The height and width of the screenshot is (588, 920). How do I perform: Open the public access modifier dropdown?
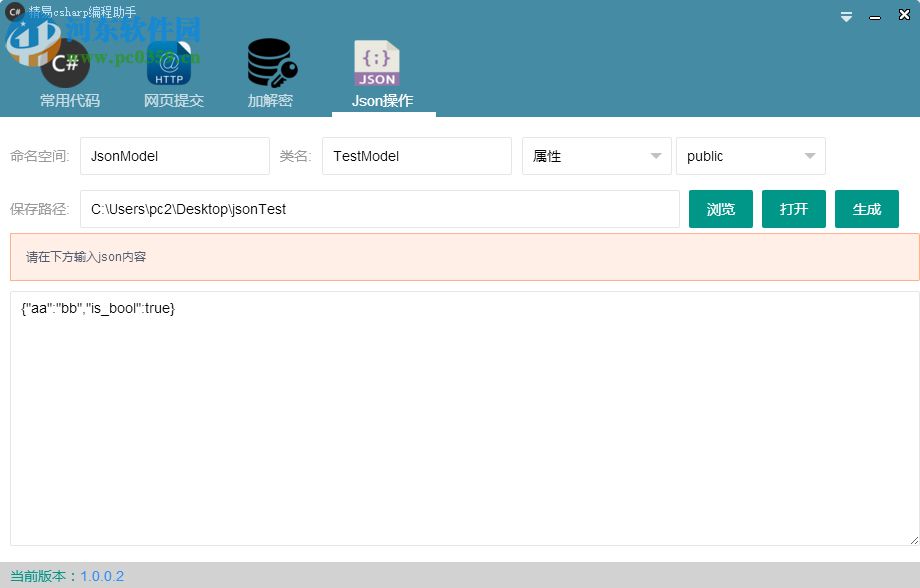point(750,156)
